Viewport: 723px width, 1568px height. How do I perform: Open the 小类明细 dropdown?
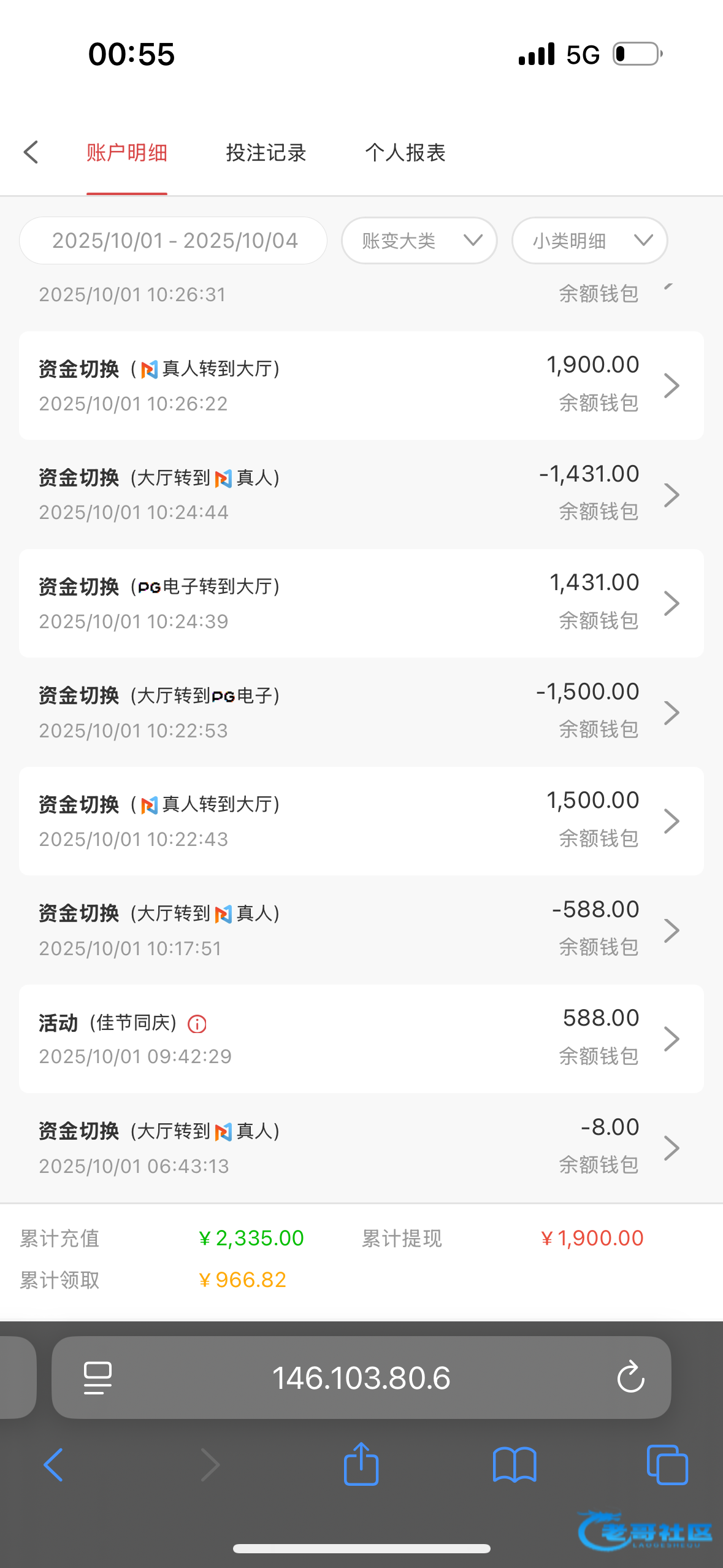[x=589, y=240]
